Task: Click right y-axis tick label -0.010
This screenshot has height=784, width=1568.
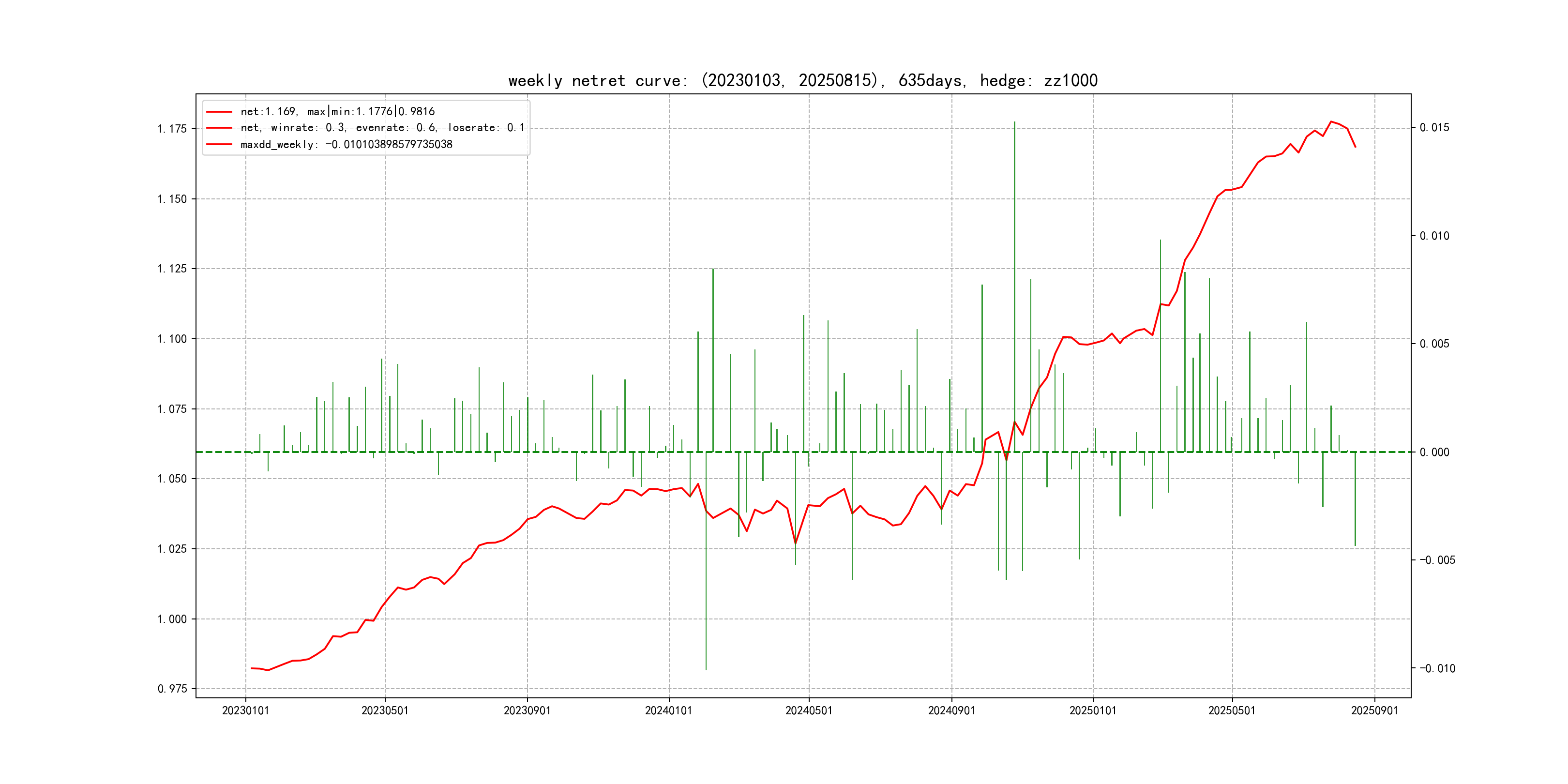Action: [x=1437, y=668]
